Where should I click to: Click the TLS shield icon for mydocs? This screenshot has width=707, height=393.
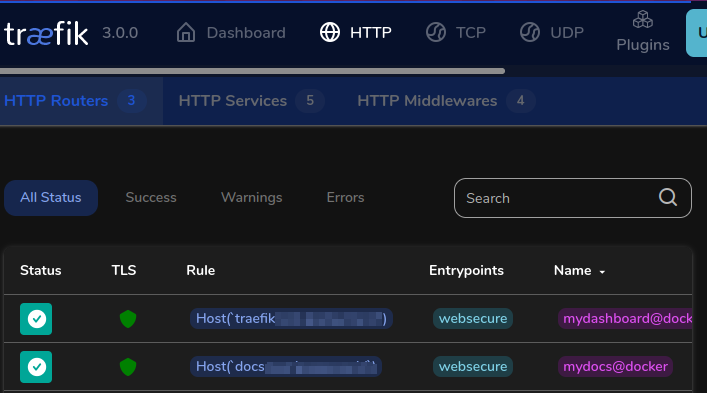(128, 367)
